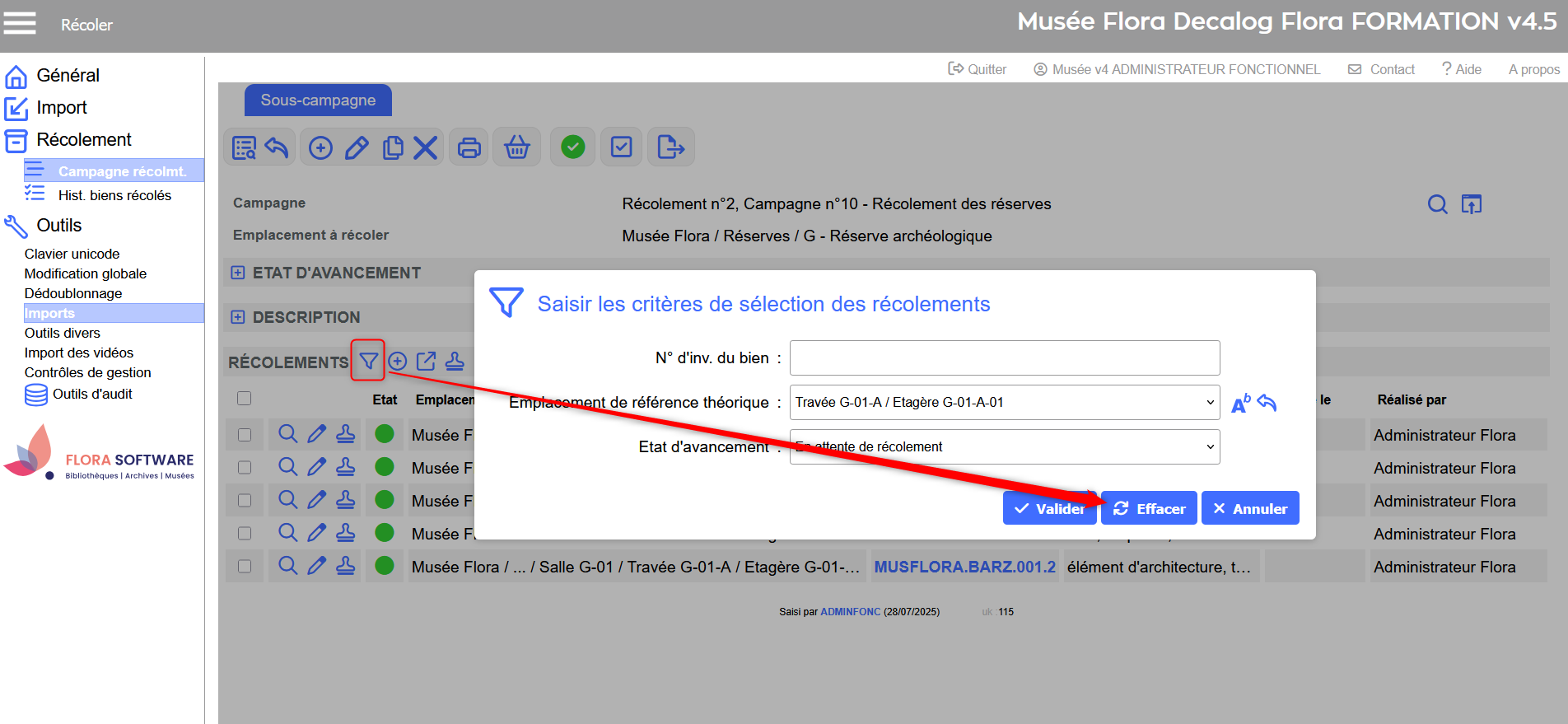1568x724 pixels.
Task: Check the last récolement row checkbox
Action: click(x=245, y=567)
